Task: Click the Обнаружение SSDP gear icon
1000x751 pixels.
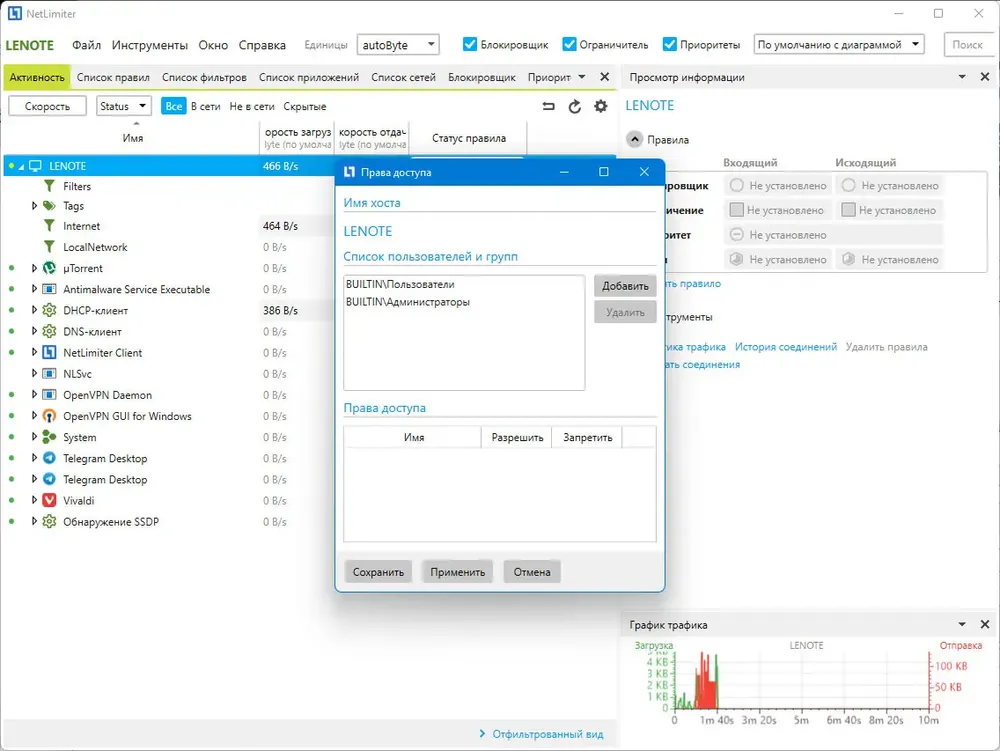Action: 49,521
